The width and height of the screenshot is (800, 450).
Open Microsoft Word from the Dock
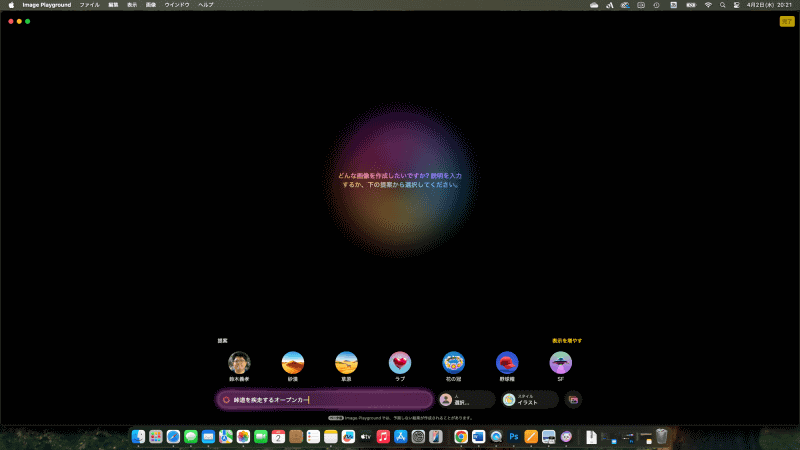[479, 437]
